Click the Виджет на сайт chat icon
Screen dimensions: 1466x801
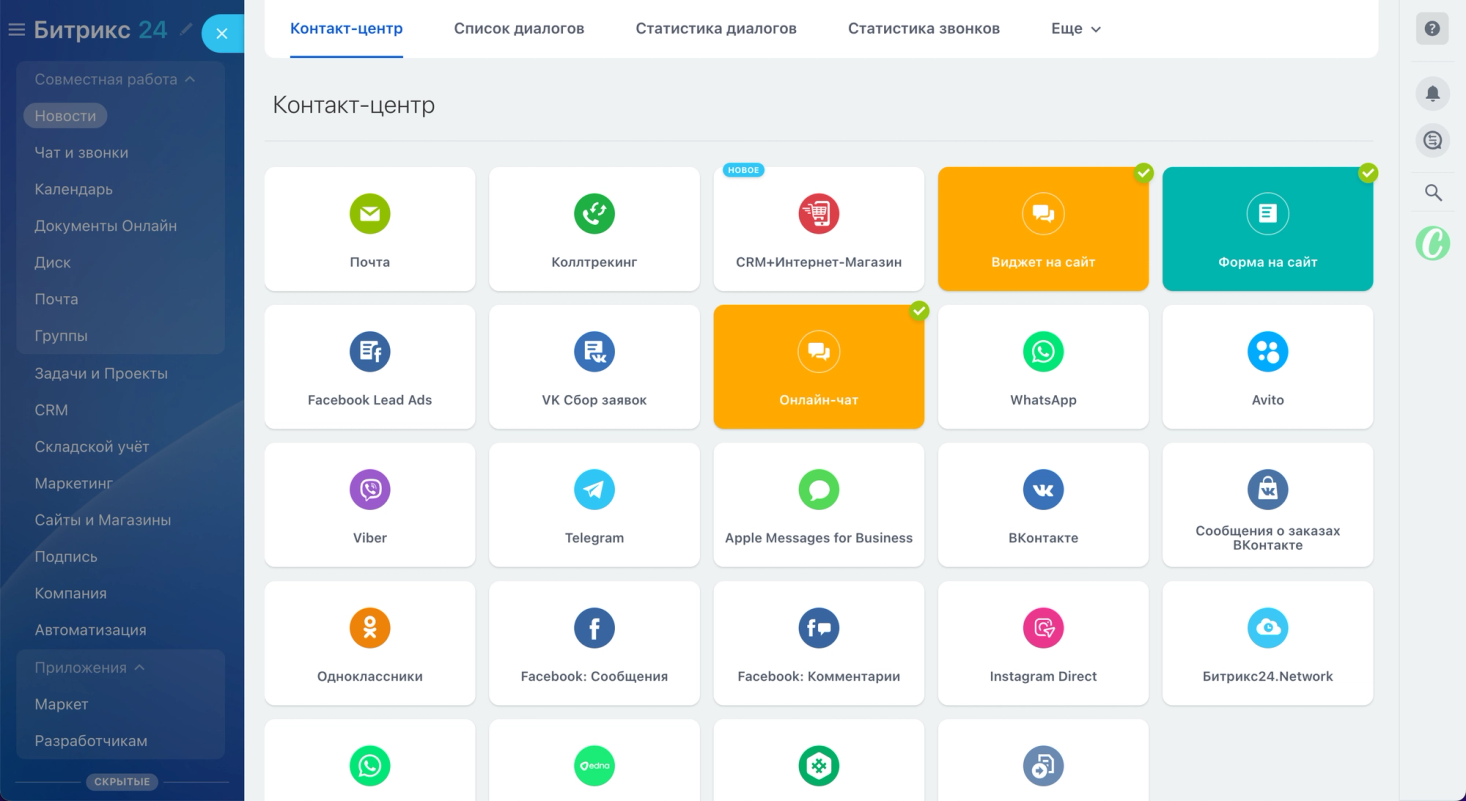click(x=1043, y=213)
